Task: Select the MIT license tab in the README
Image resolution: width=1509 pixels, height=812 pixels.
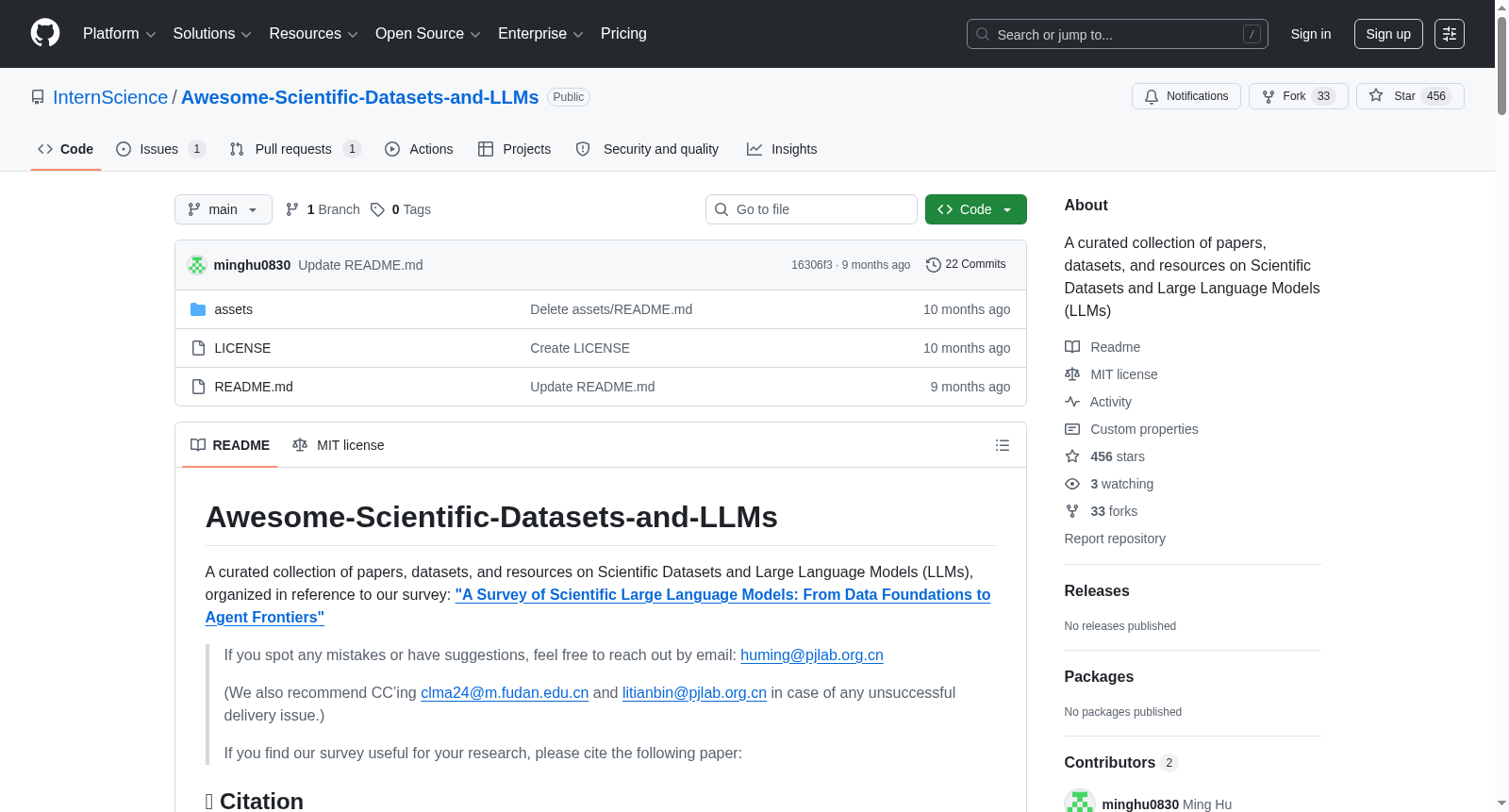Action: click(x=339, y=445)
